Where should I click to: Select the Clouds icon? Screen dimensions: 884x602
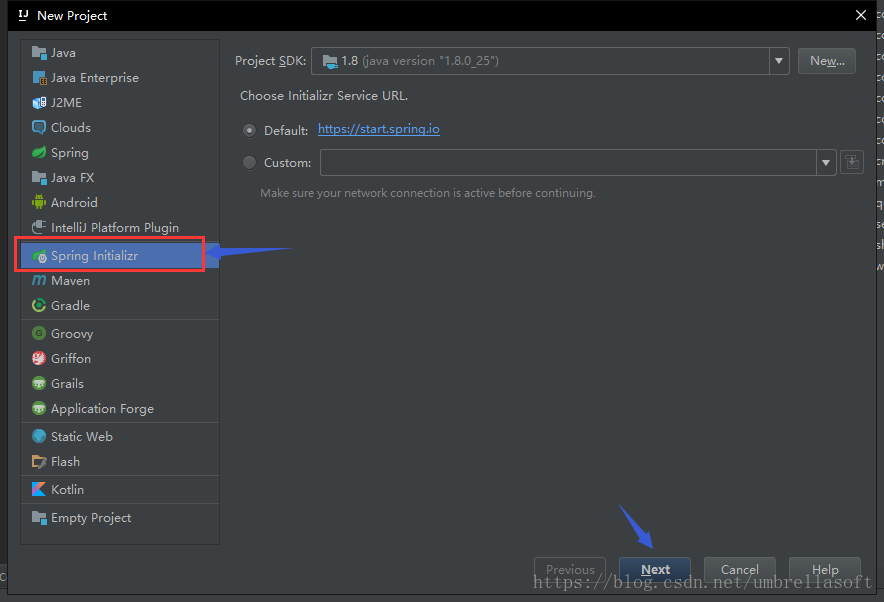tap(39, 127)
